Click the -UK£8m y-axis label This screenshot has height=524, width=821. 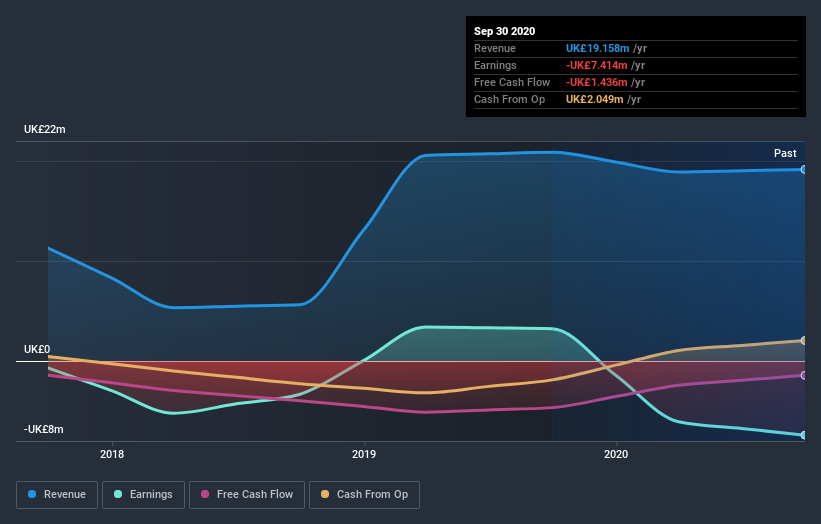pyautogui.click(x=43, y=429)
